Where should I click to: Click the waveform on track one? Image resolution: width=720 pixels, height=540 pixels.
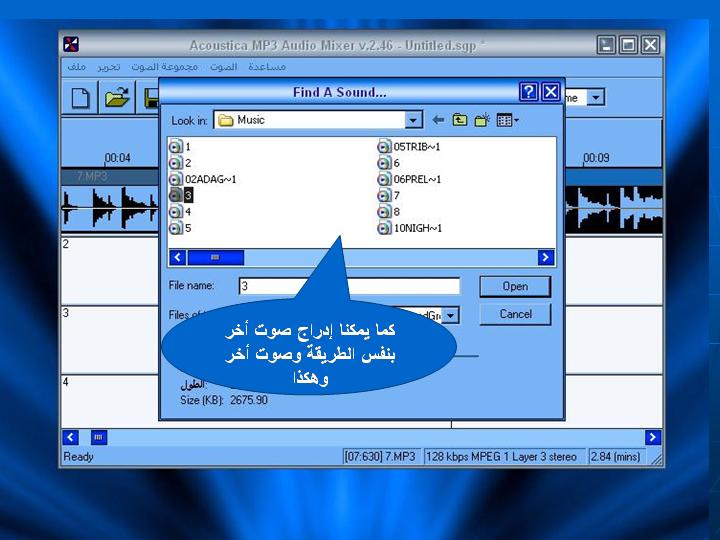(110, 208)
